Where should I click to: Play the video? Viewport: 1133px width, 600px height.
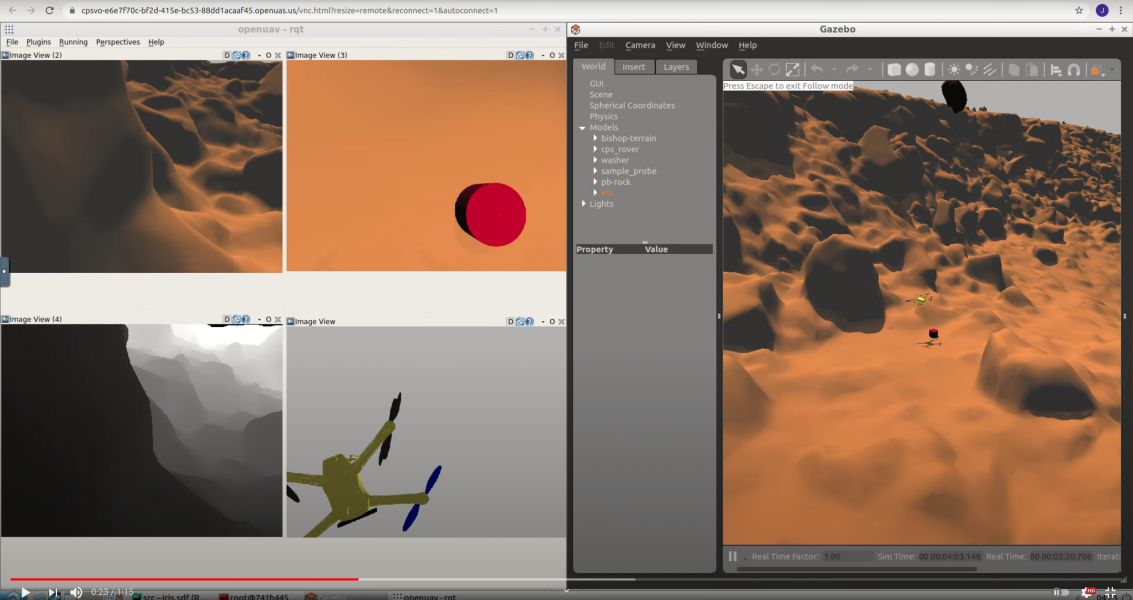25,592
